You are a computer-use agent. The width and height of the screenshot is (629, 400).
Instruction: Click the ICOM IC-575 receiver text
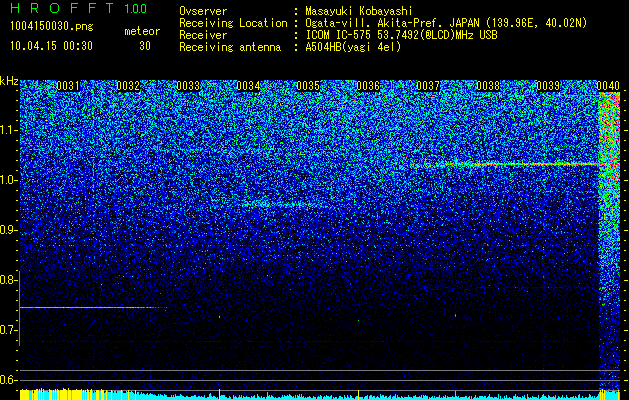click(401, 35)
